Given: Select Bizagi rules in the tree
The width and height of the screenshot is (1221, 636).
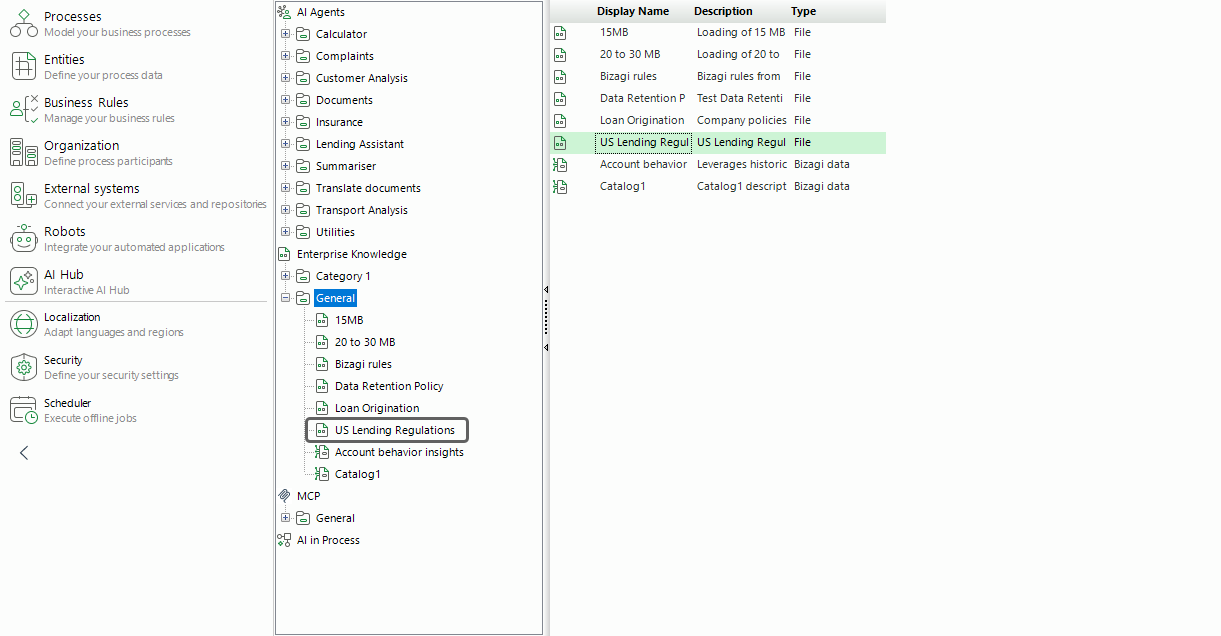Looking at the screenshot, I should pyautogui.click(x=363, y=364).
